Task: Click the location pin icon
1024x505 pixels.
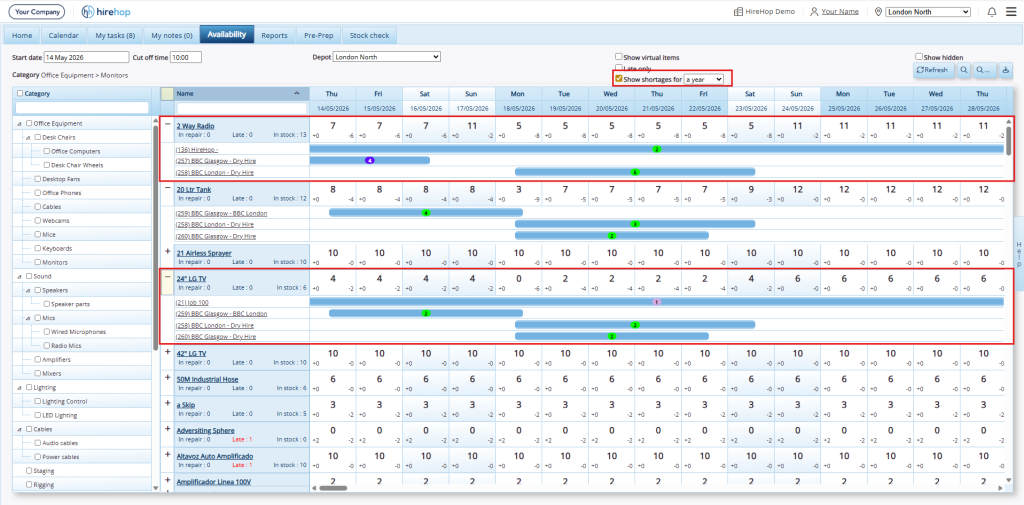Action: [x=878, y=12]
